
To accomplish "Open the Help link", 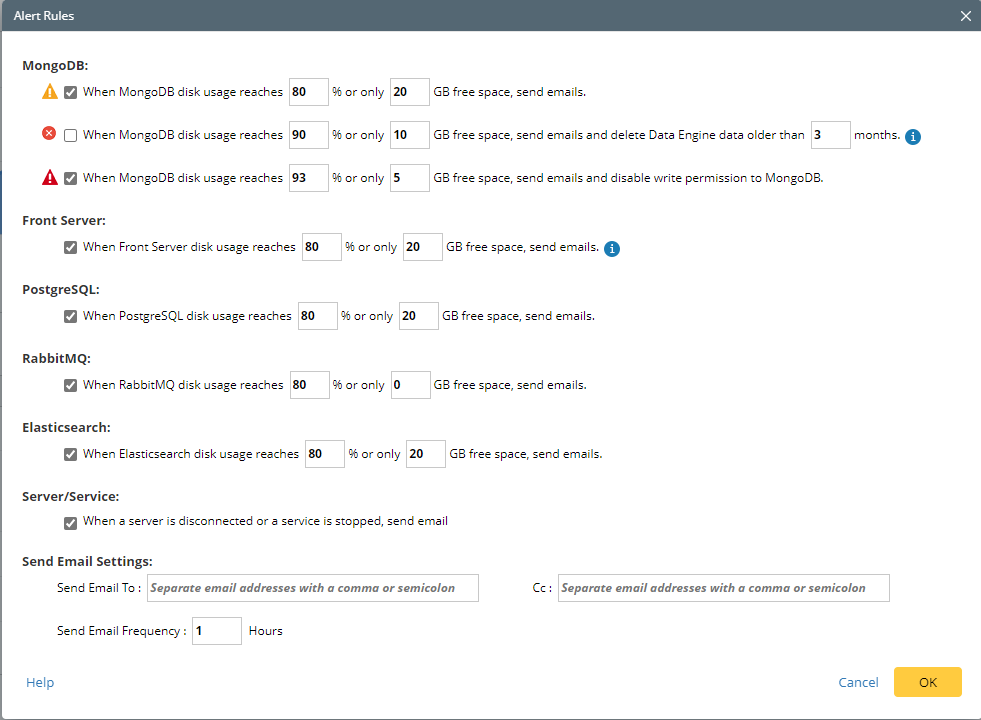I will click(x=40, y=683).
